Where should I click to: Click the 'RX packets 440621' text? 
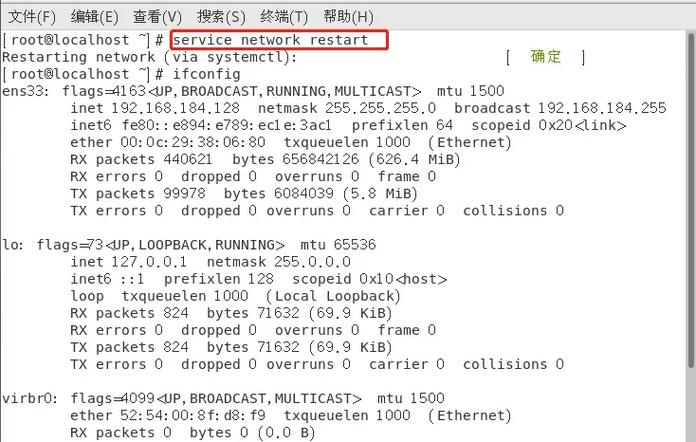(141, 159)
